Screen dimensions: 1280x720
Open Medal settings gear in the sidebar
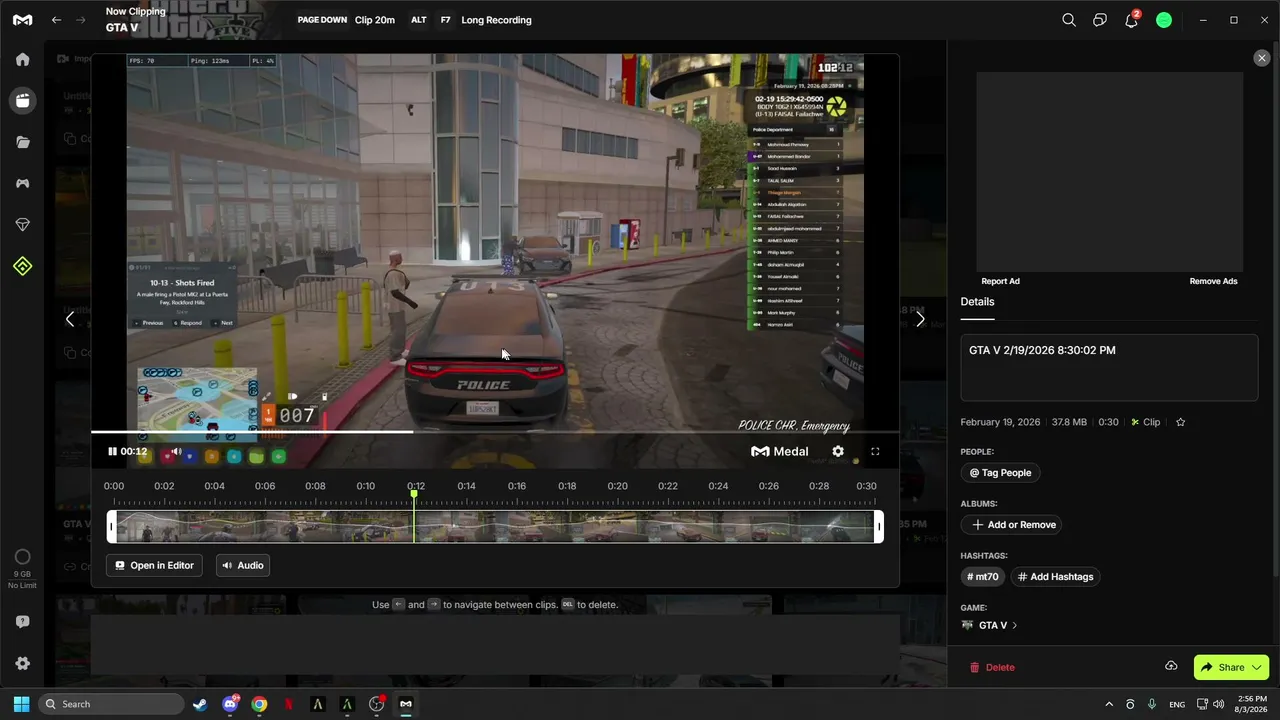point(22,664)
